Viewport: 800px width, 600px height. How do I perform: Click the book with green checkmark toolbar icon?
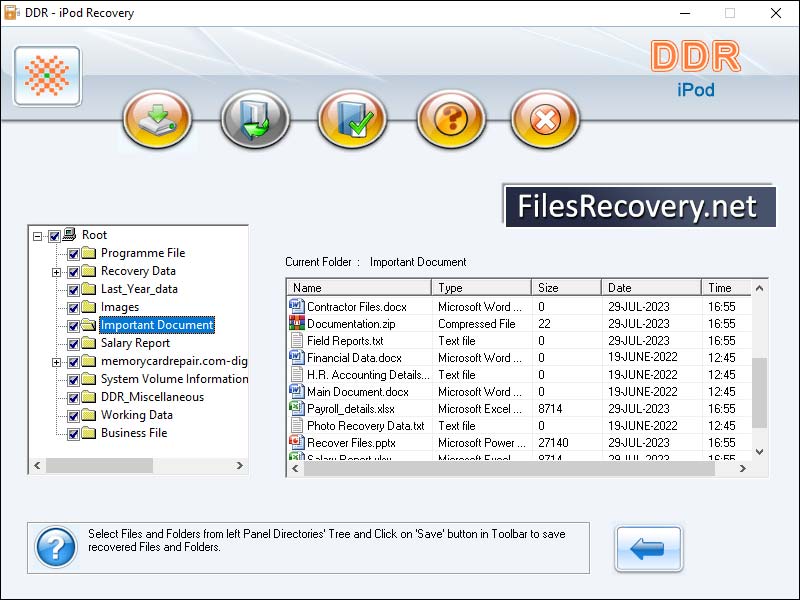point(352,119)
